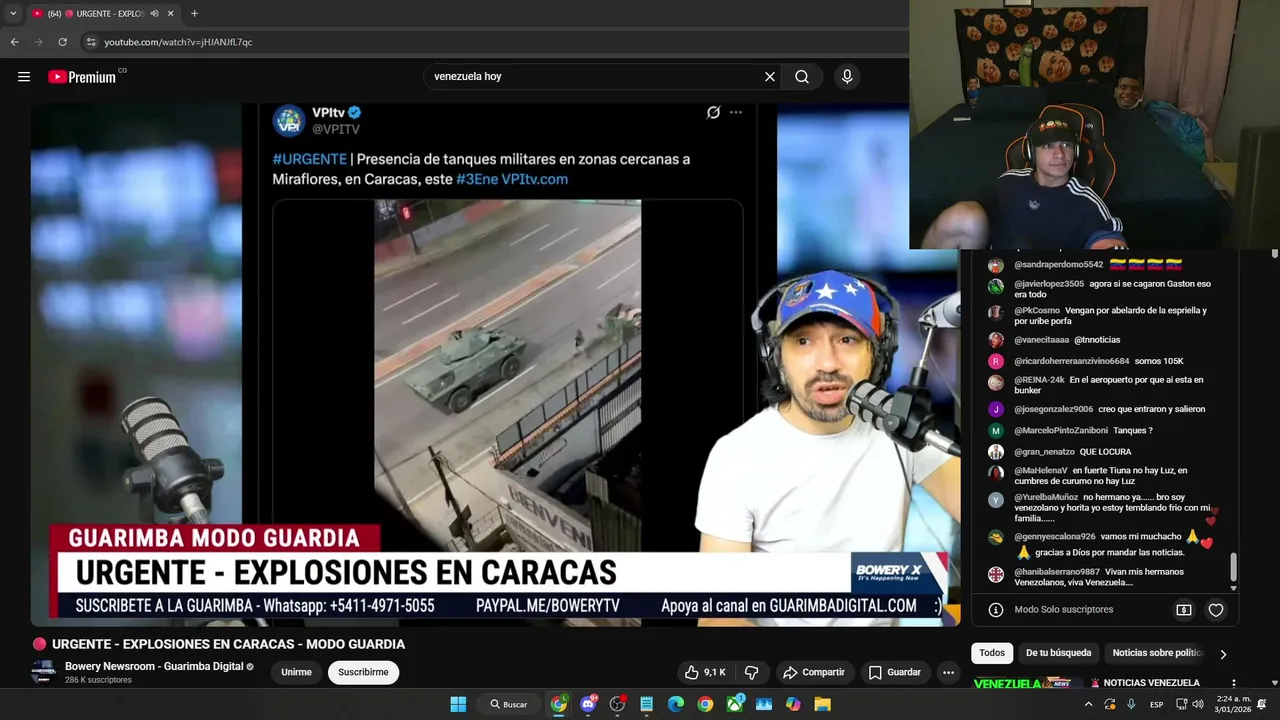Show hidden tray icons chevron
Viewport: 1280px width, 720px height.
pyautogui.click(x=1088, y=704)
